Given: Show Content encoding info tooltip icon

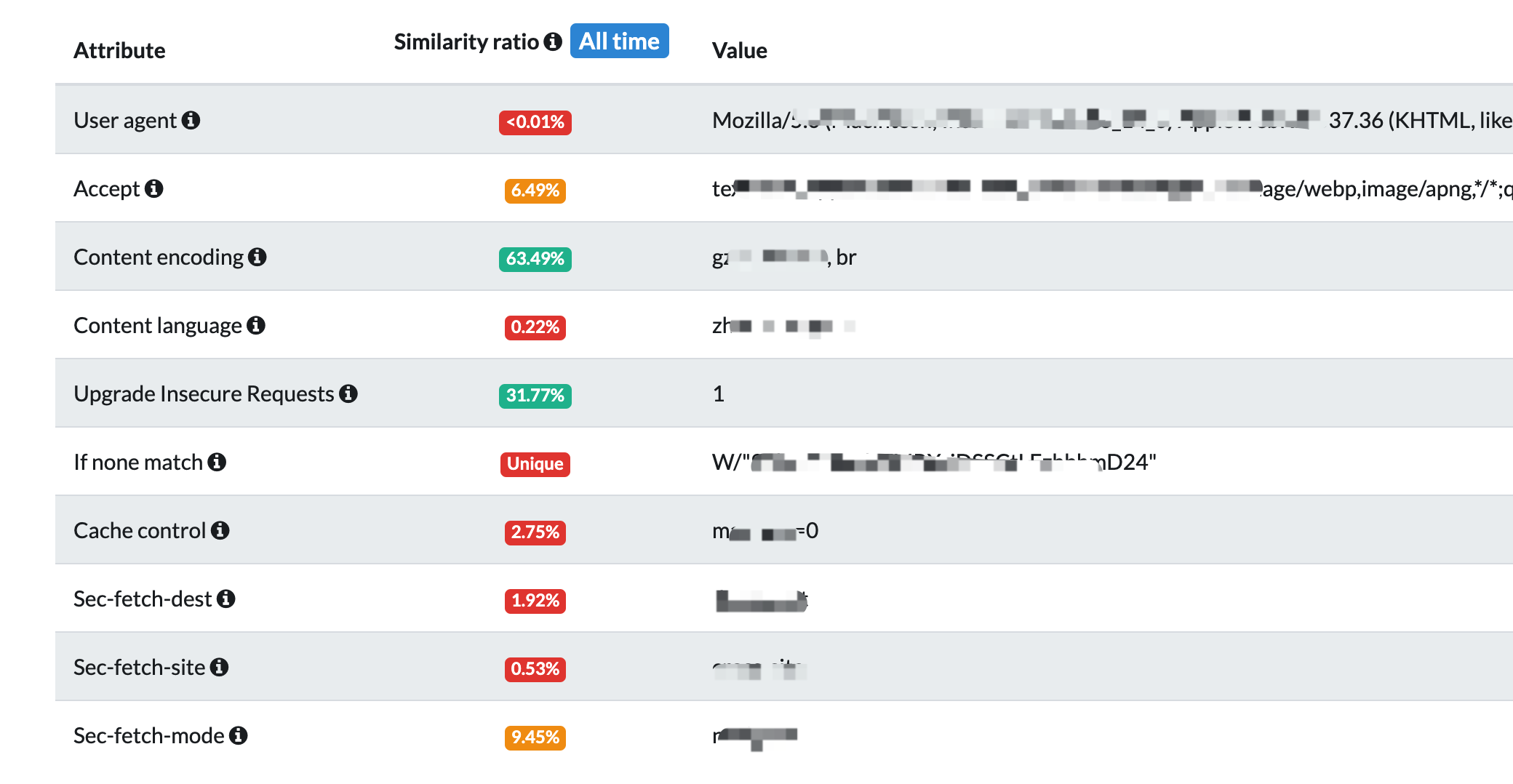Looking at the screenshot, I should (258, 257).
